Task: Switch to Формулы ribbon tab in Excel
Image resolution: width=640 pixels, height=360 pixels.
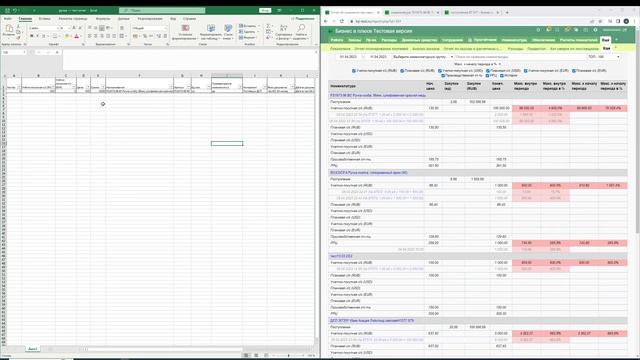Action: [103, 19]
